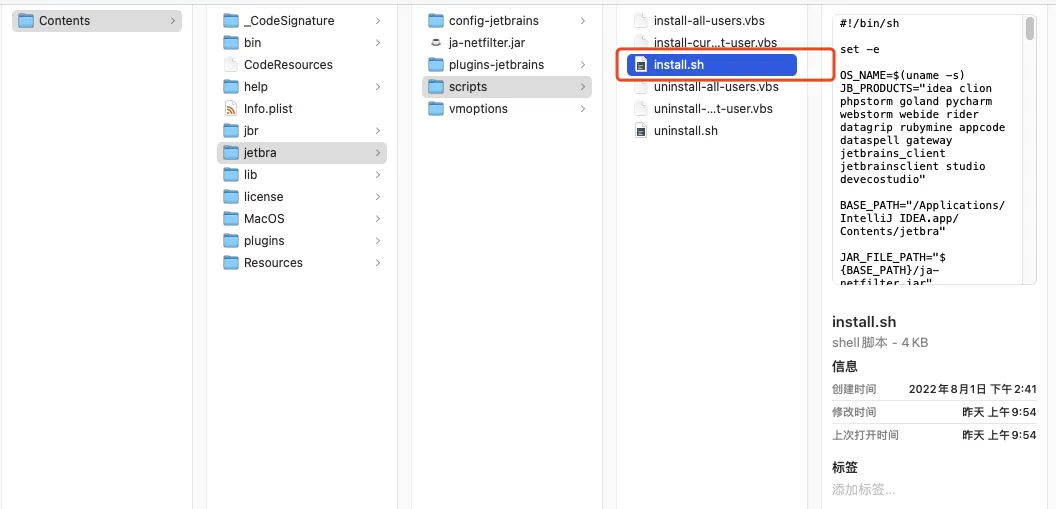Click the ja-netfilter.jar file icon
Screen dimensions: 1056x509
pos(435,43)
